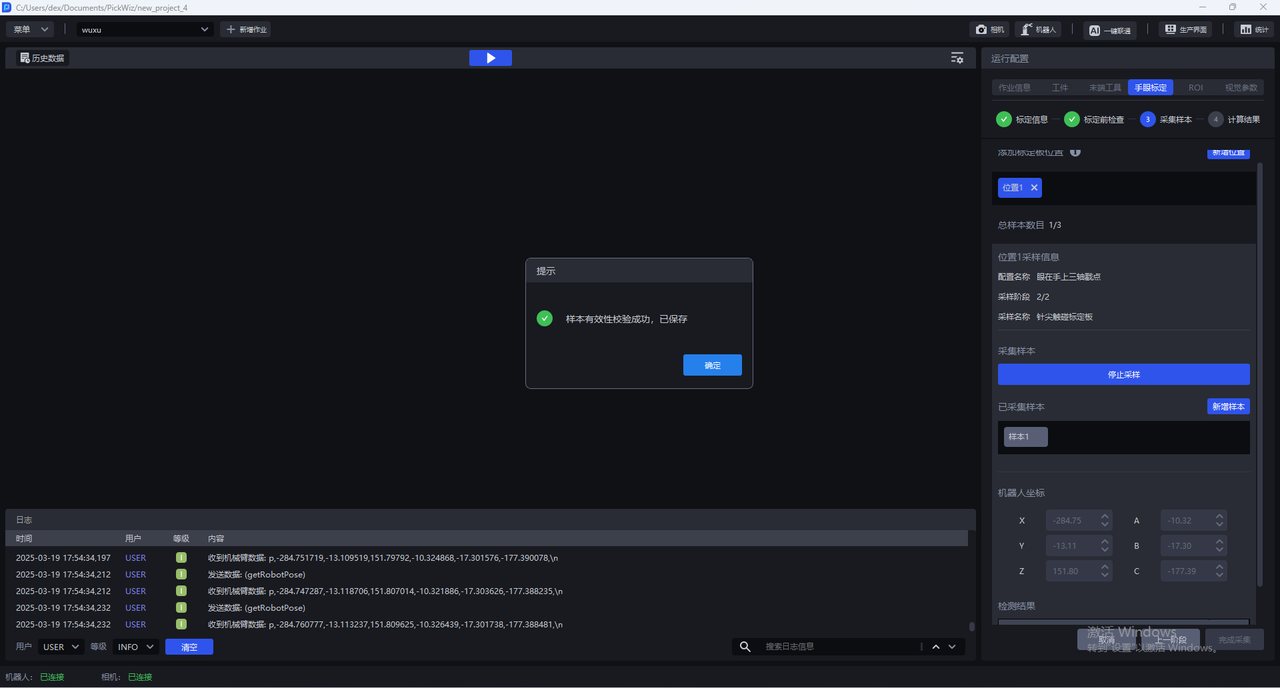Viewport: 1280px width, 688px height.
Task: Switch to 生产界面 production view
Action: [1185, 30]
